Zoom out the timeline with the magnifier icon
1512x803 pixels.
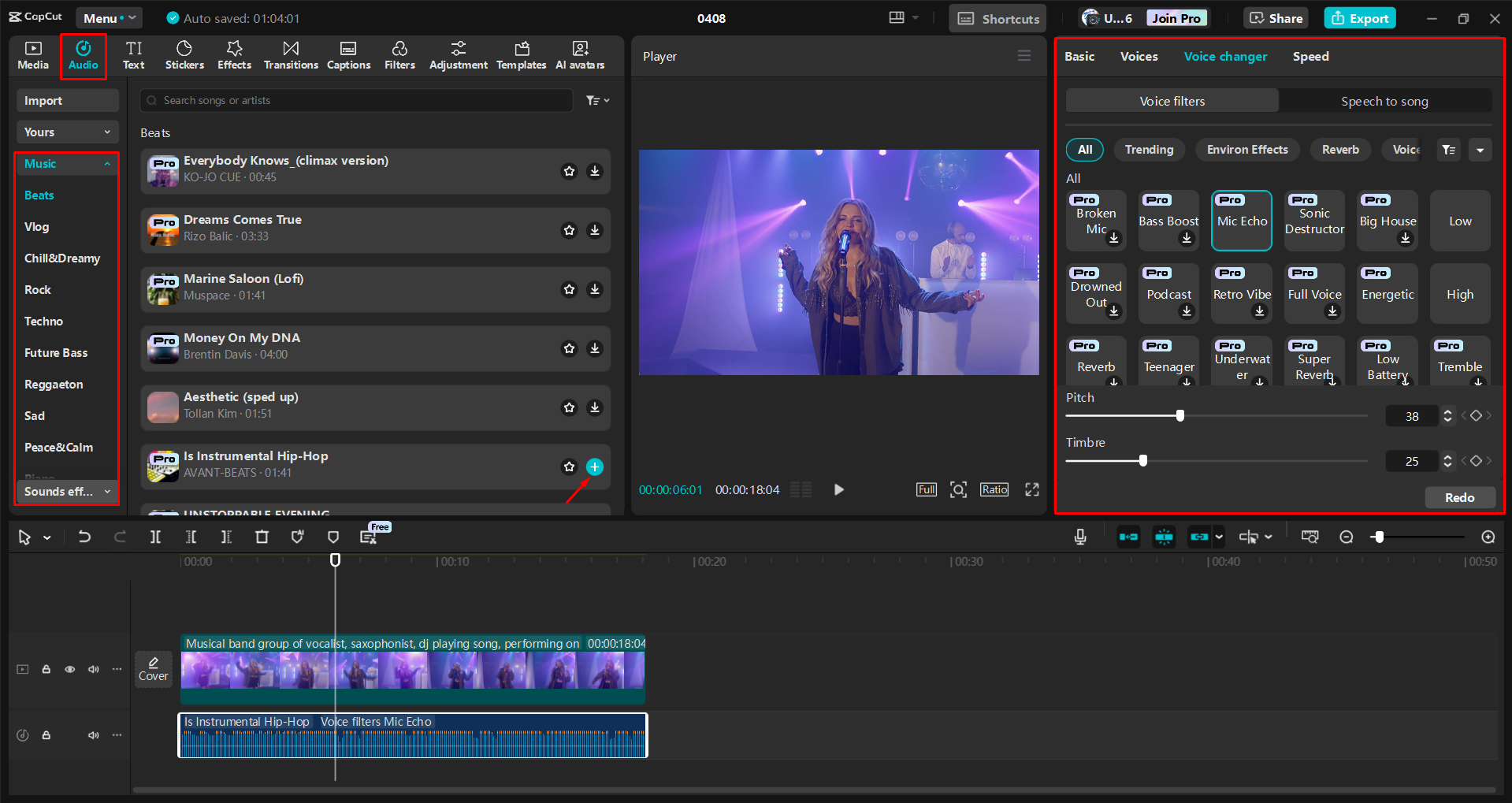click(1347, 537)
